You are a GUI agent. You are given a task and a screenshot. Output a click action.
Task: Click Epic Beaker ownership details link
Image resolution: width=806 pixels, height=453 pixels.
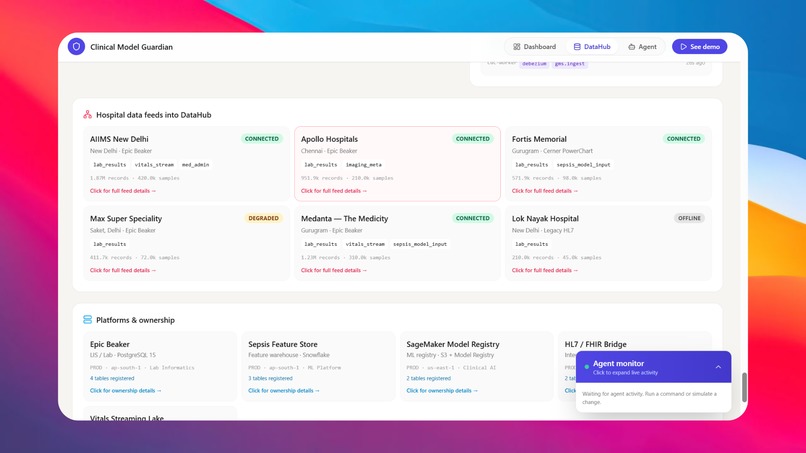pyautogui.click(x=126, y=391)
